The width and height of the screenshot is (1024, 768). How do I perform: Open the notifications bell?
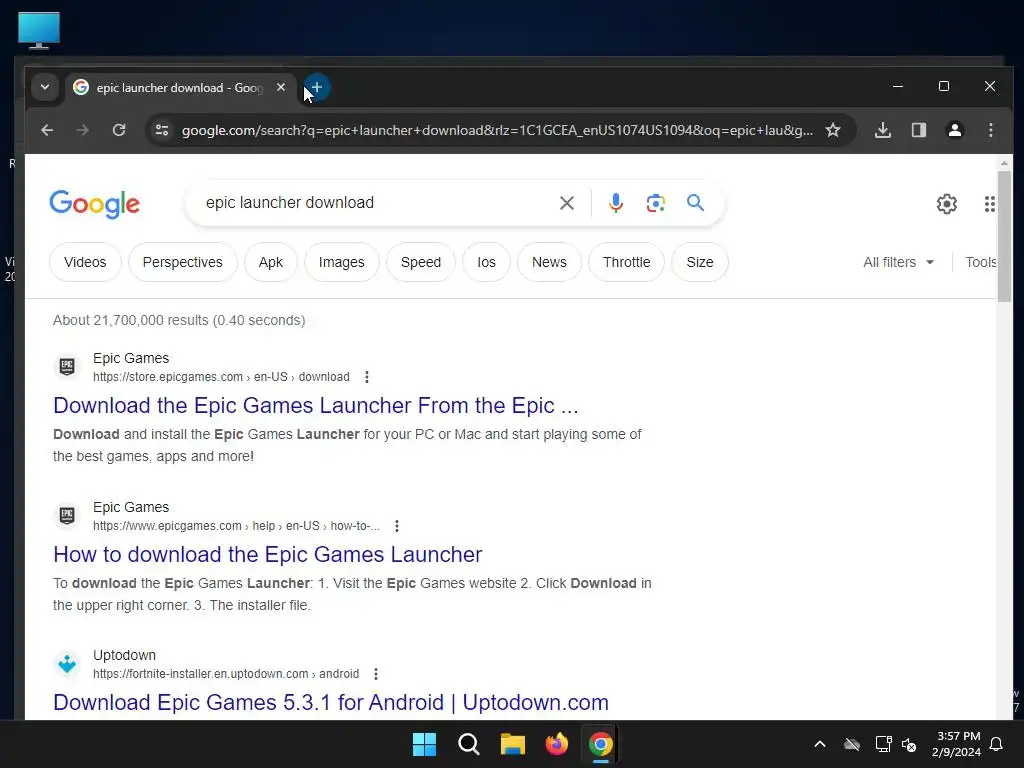(997, 744)
